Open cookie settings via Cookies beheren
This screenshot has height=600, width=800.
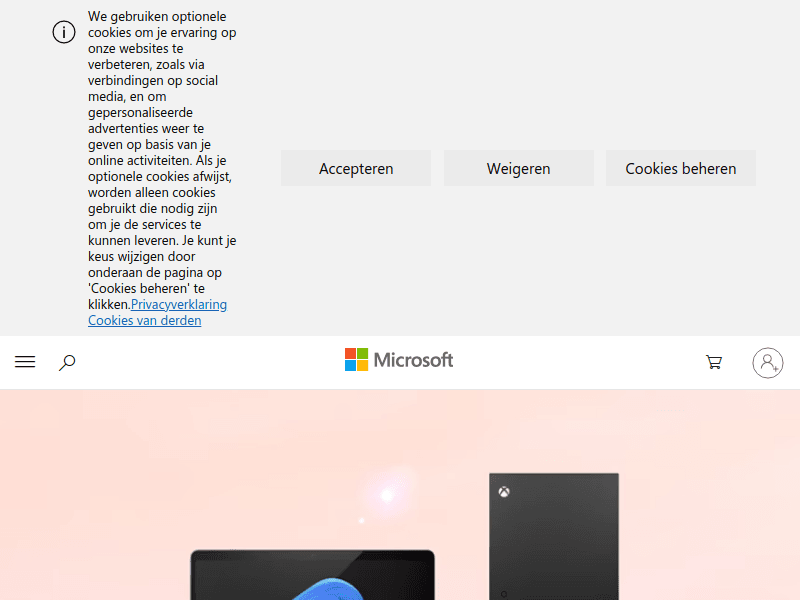point(680,168)
